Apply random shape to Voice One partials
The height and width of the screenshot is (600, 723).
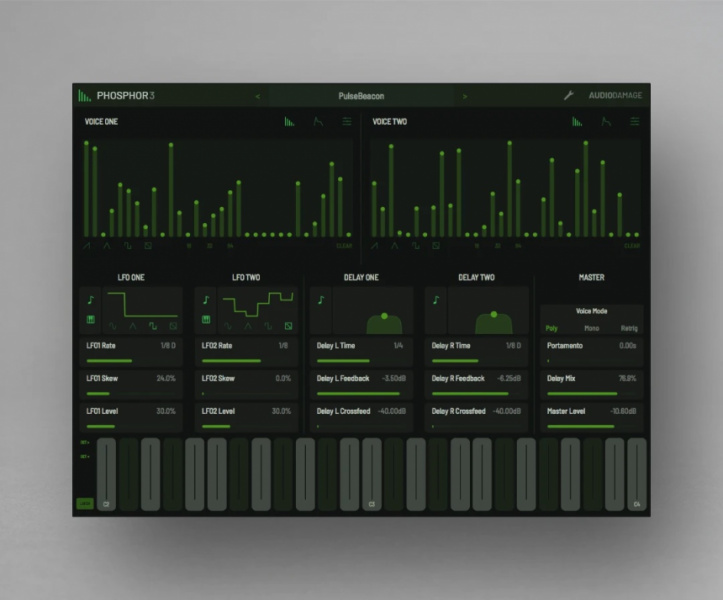[148, 246]
